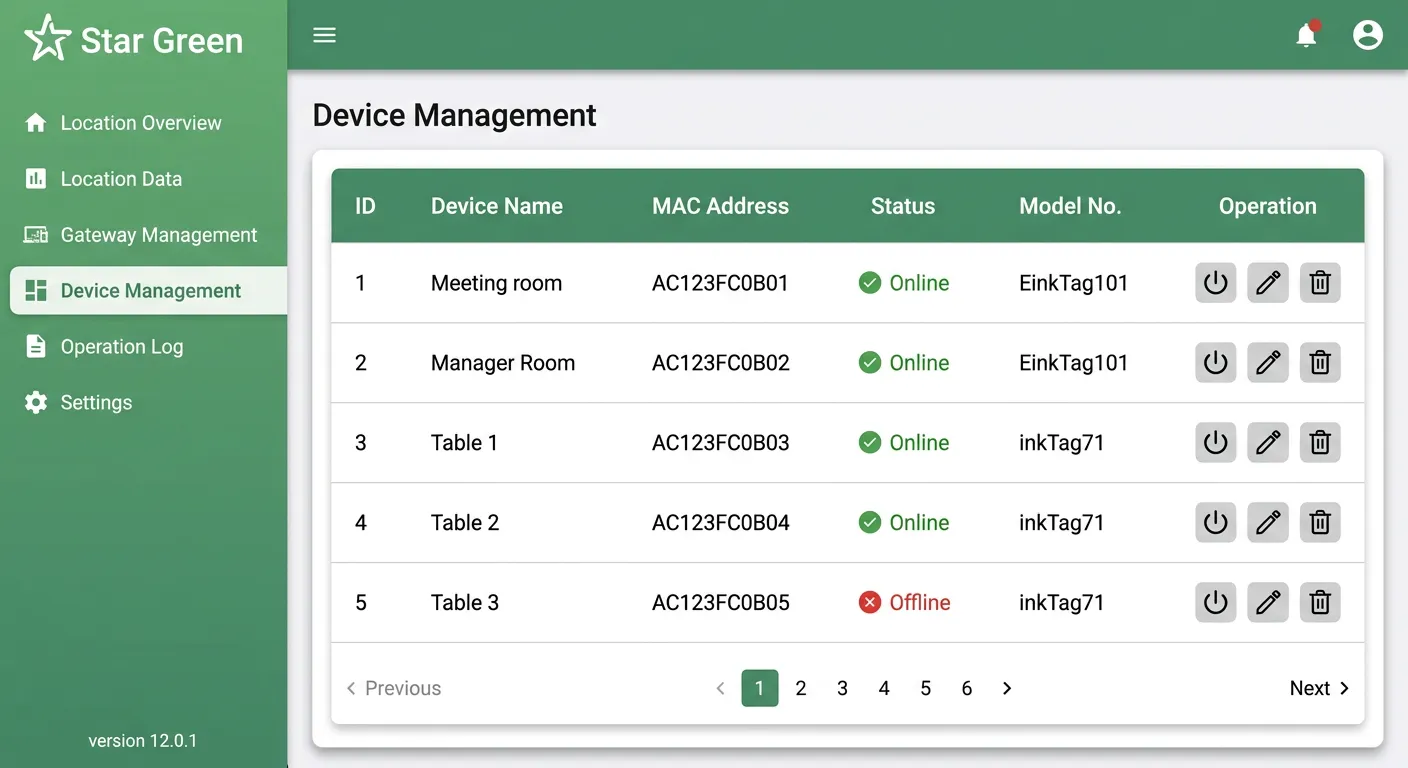Image resolution: width=1408 pixels, height=768 pixels.
Task: Select page 1 in pagination
Action: (x=760, y=688)
